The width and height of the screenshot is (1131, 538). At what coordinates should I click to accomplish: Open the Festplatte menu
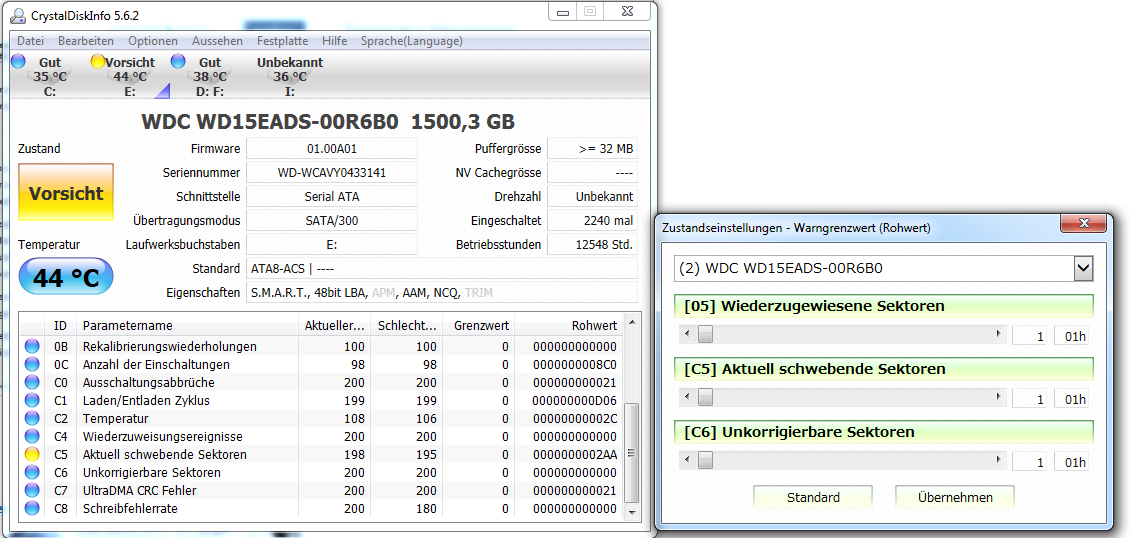pyautogui.click(x=283, y=41)
